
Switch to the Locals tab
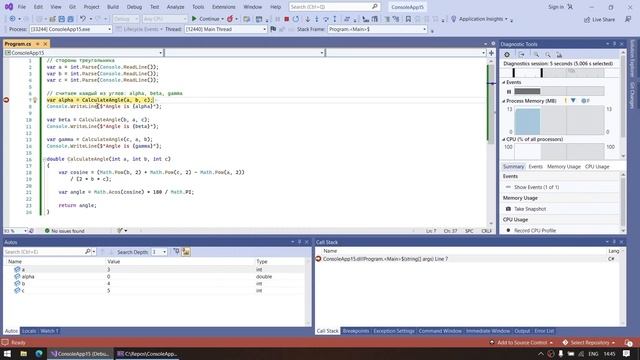coord(29,331)
